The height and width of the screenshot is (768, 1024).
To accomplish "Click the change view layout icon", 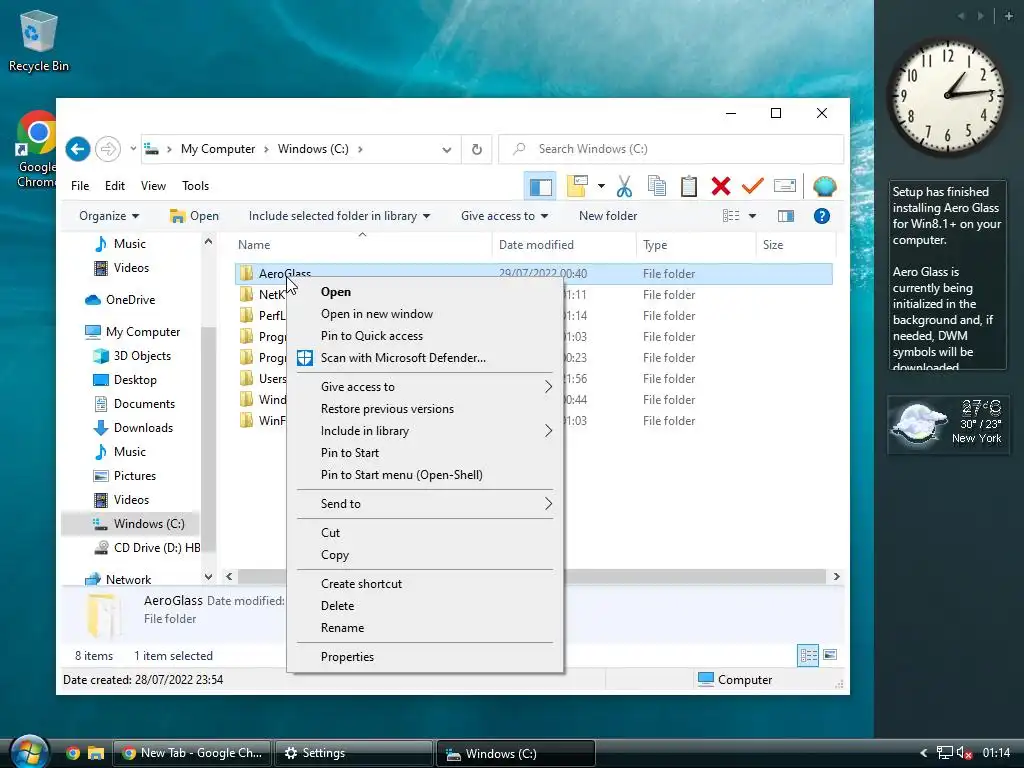I will (731, 216).
